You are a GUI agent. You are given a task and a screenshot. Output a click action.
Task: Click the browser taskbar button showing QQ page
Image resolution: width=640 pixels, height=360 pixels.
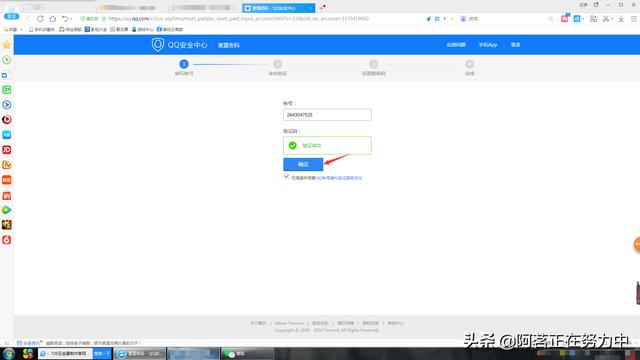(x=140, y=353)
